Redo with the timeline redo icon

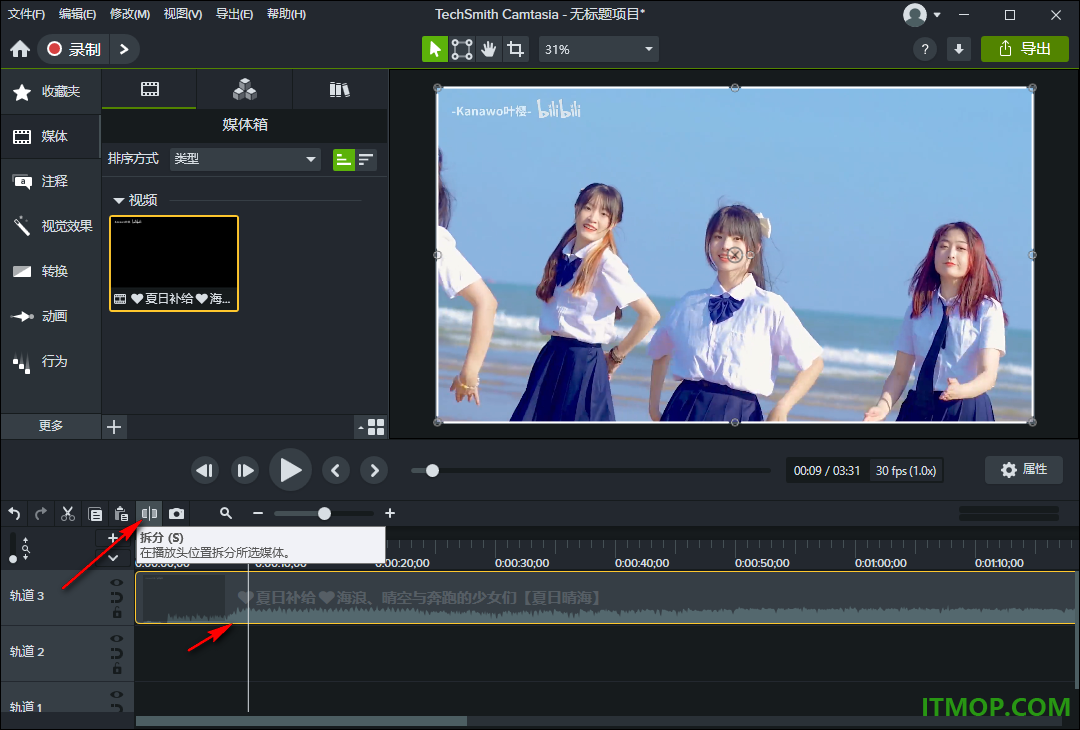click(x=41, y=514)
